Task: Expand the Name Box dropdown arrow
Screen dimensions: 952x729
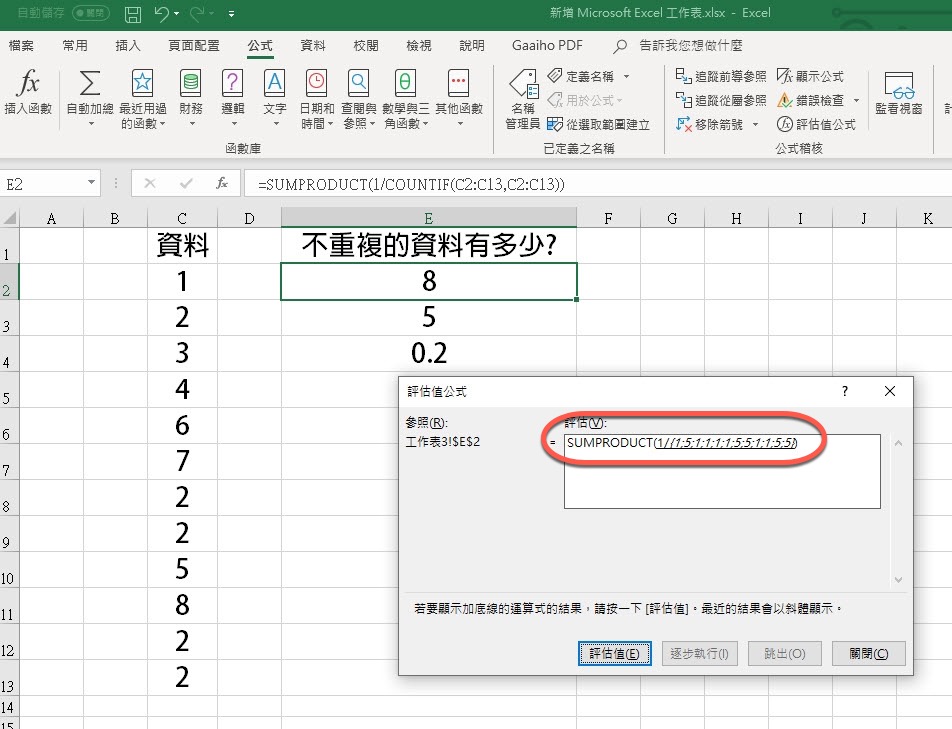Action: 92,184
